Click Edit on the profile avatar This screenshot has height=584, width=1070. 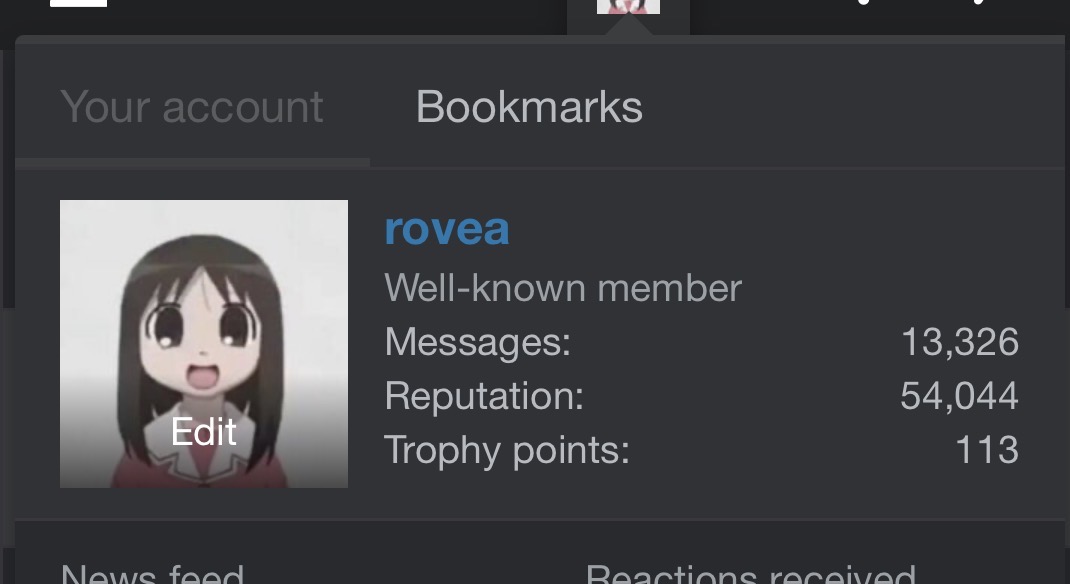point(203,432)
